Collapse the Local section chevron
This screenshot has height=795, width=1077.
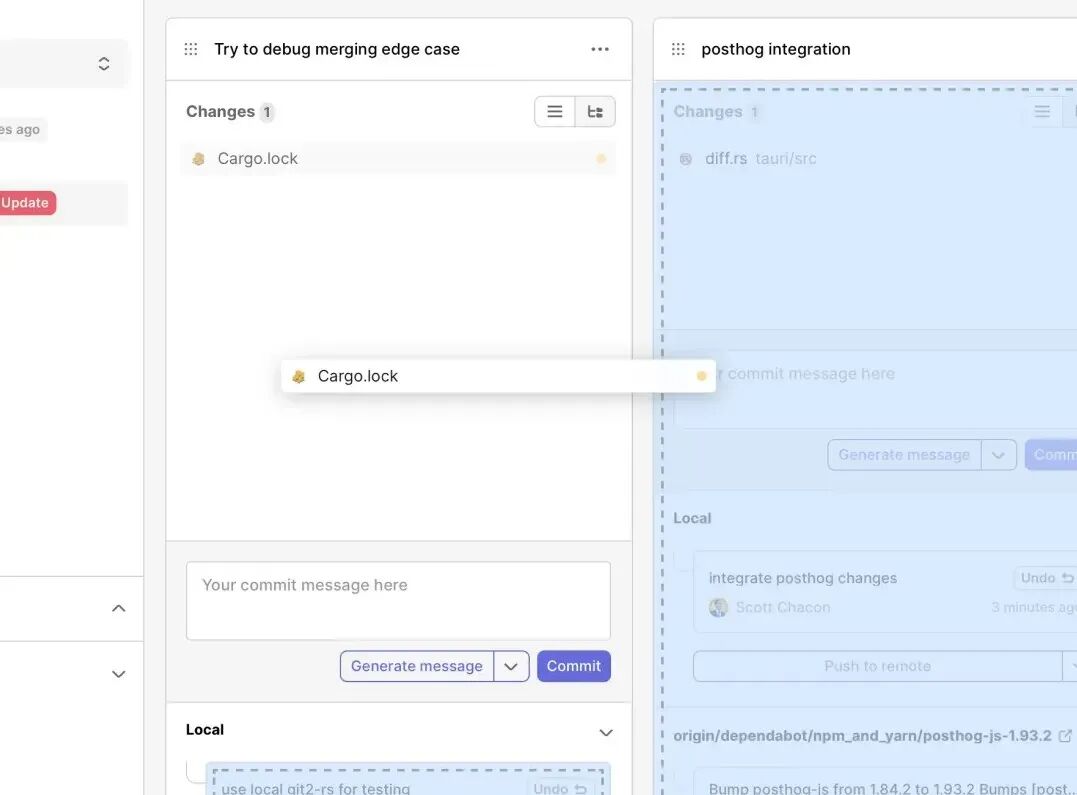point(606,732)
